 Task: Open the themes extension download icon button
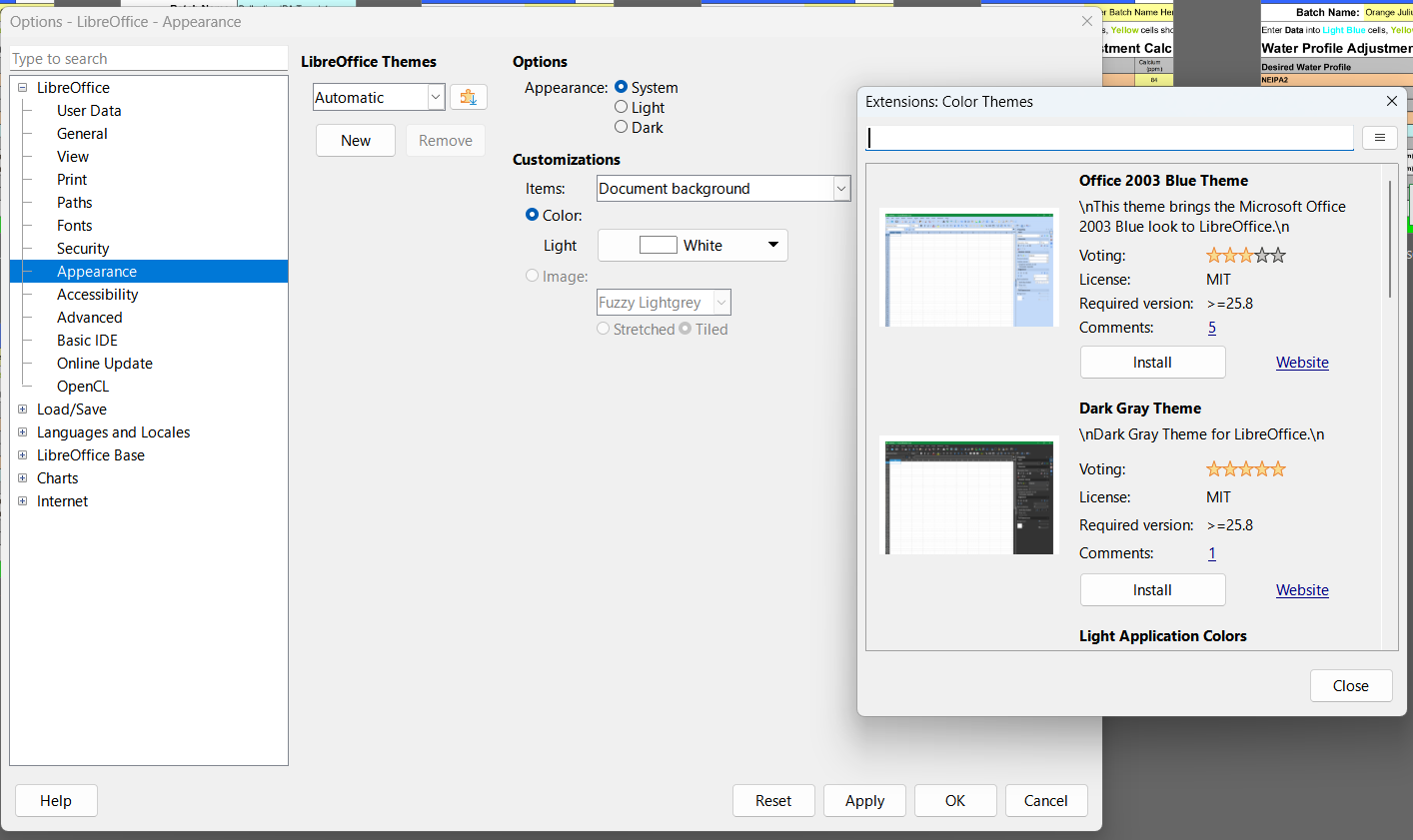469,97
